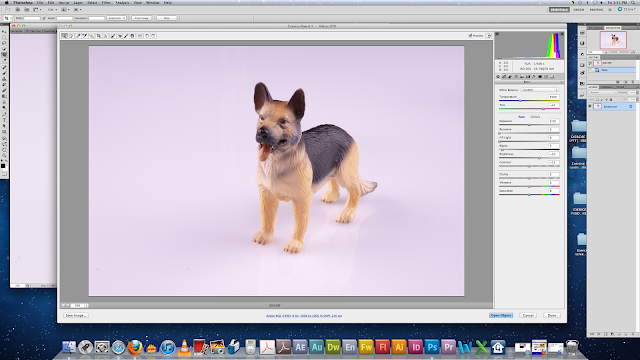Viewport: 640px width, 360px height.
Task: Choose the Targeted Adjustment tool
Action: coord(91,36)
